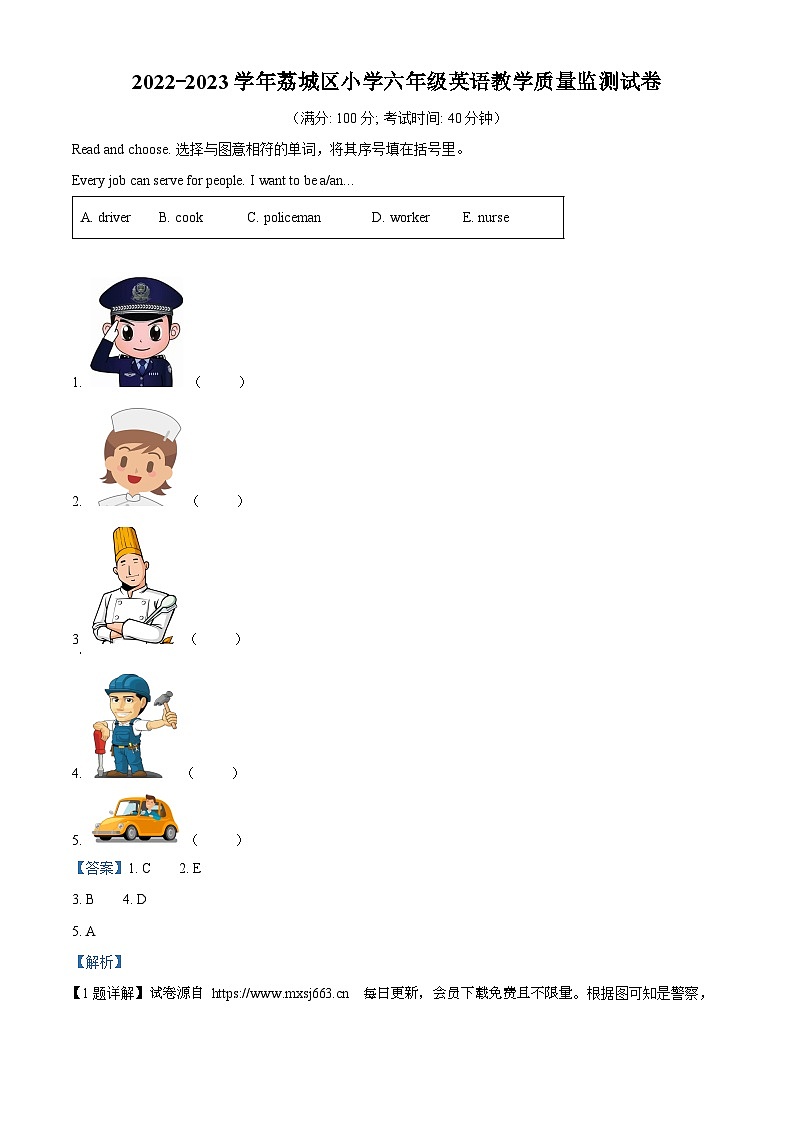Click the policeman cartoon image
The width and height of the screenshot is (794, 1123).
point(136,332)
